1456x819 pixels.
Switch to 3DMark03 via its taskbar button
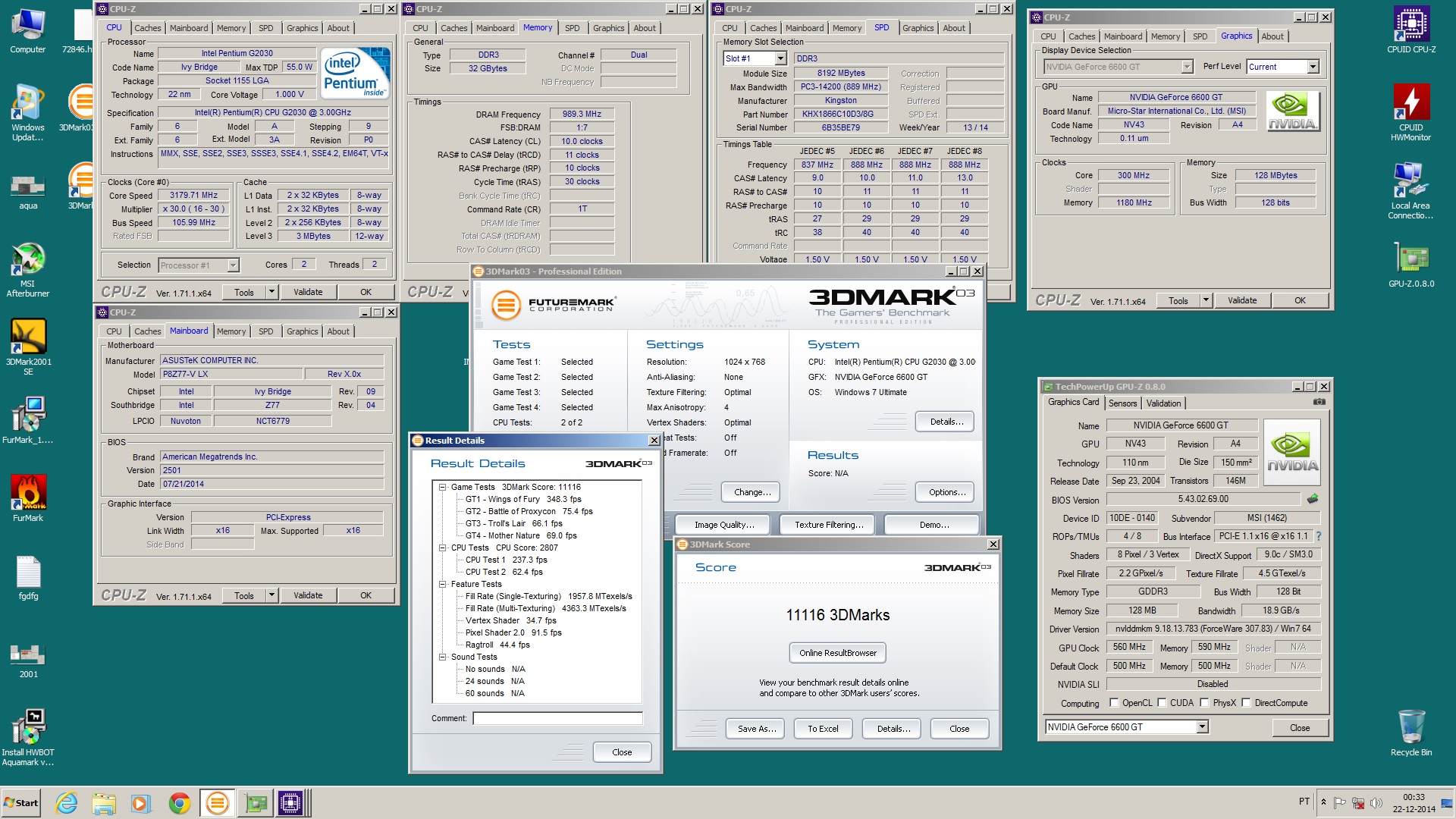[217, 803]
